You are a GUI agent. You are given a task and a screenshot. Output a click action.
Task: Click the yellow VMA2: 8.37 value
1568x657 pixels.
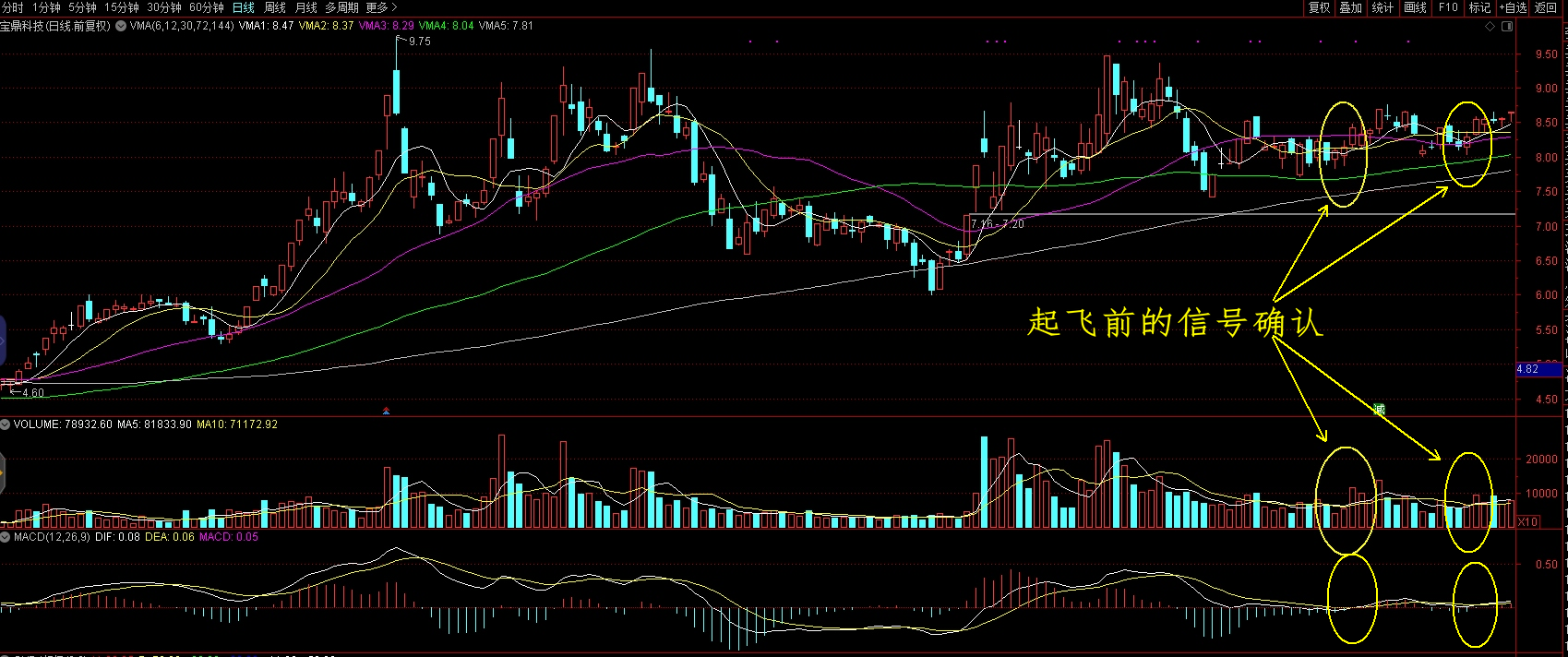point(326,26)
